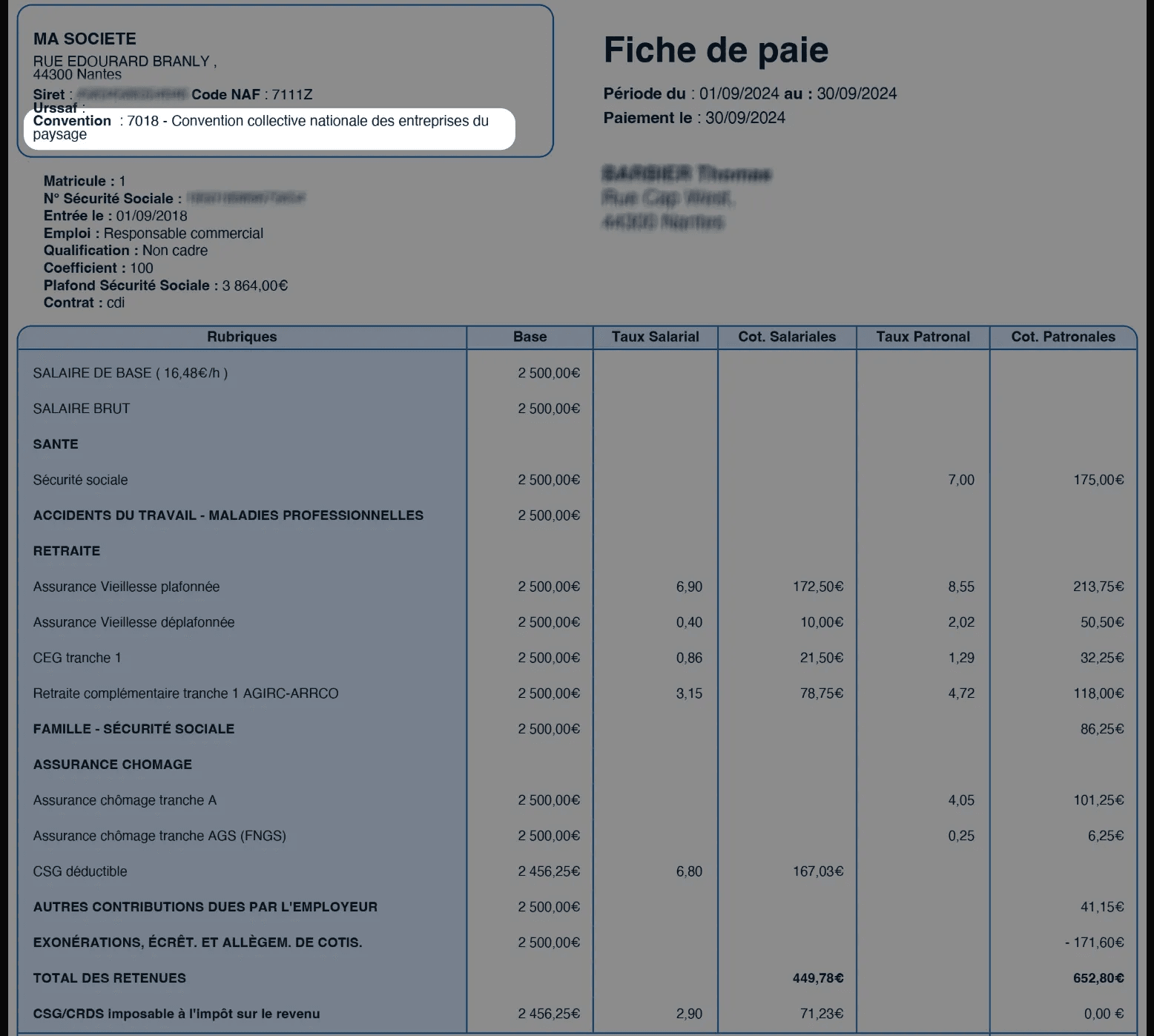Click the "- 171,60€" exoneration amount
This screenshot has width=1154, height=1036.
1095,943
